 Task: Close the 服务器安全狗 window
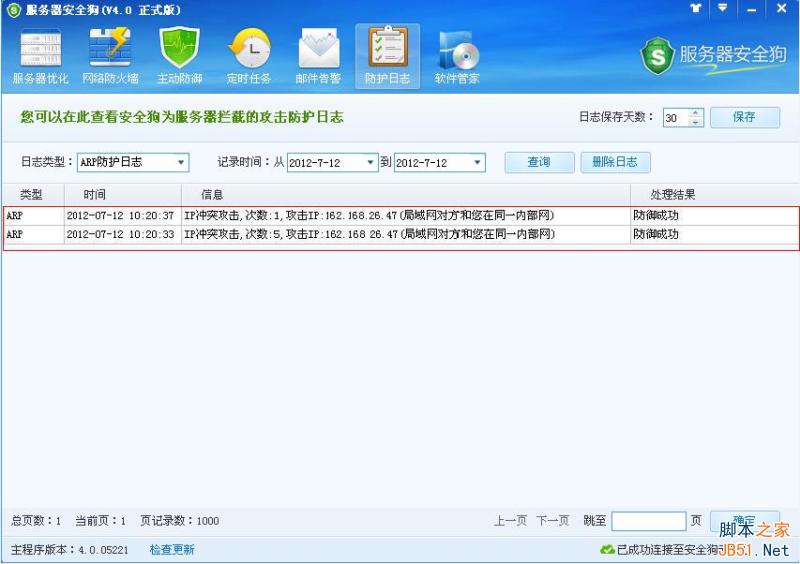pyautogui.click(x=781, y=8)
